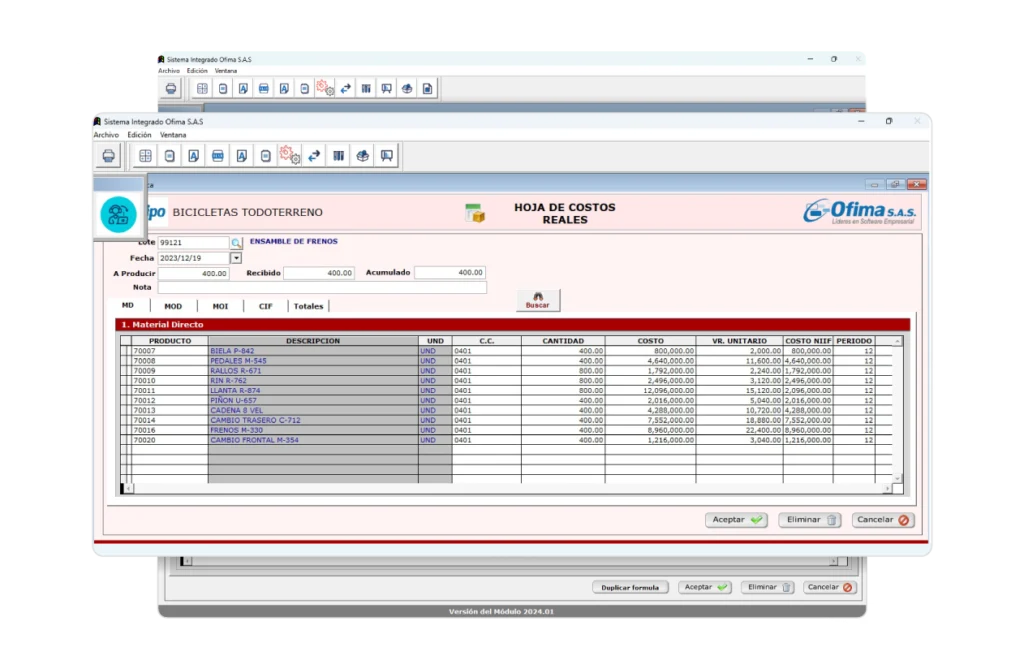
Task: Click Eliminar in the back window
Action: click(x=767, y=587)
